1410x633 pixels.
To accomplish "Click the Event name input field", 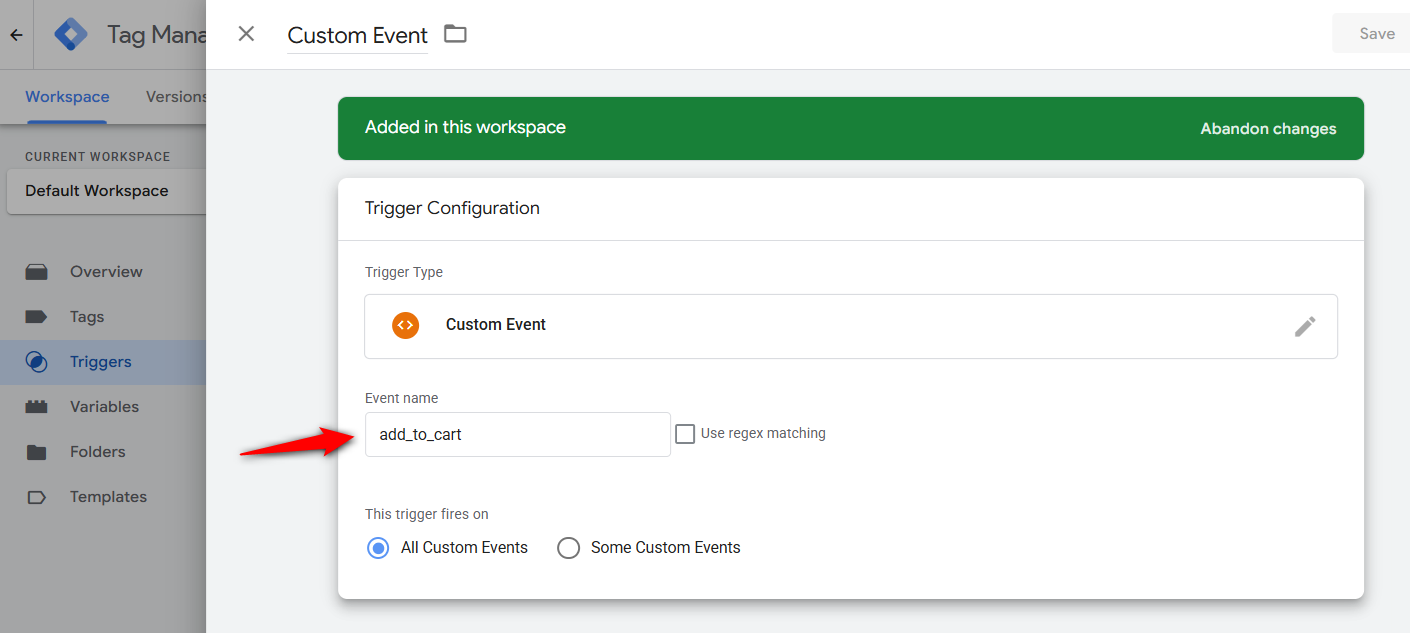I will pyautogui.click(x=518, y=435).
